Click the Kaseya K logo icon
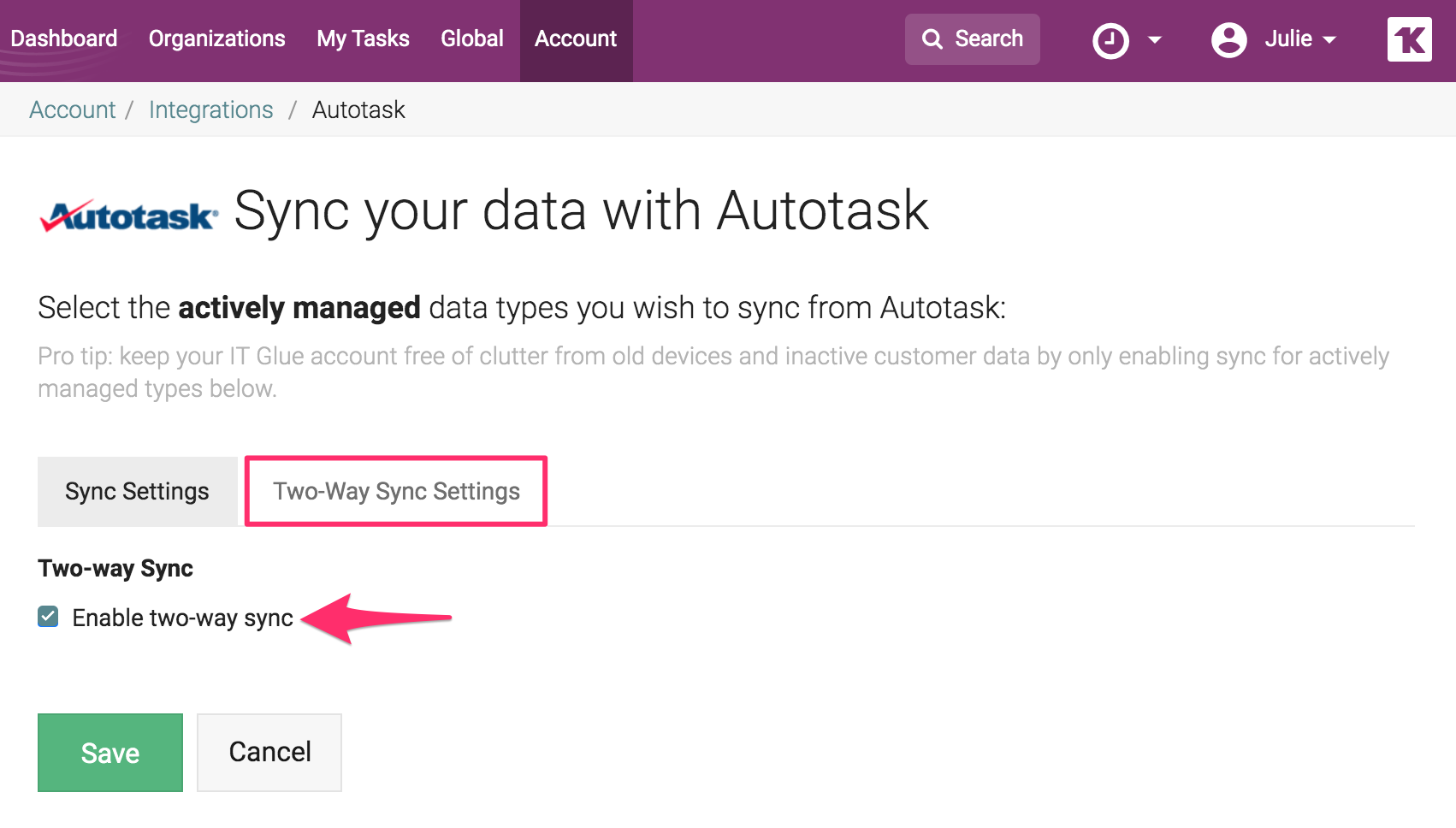The image size is (1456, 828). 1409,39
